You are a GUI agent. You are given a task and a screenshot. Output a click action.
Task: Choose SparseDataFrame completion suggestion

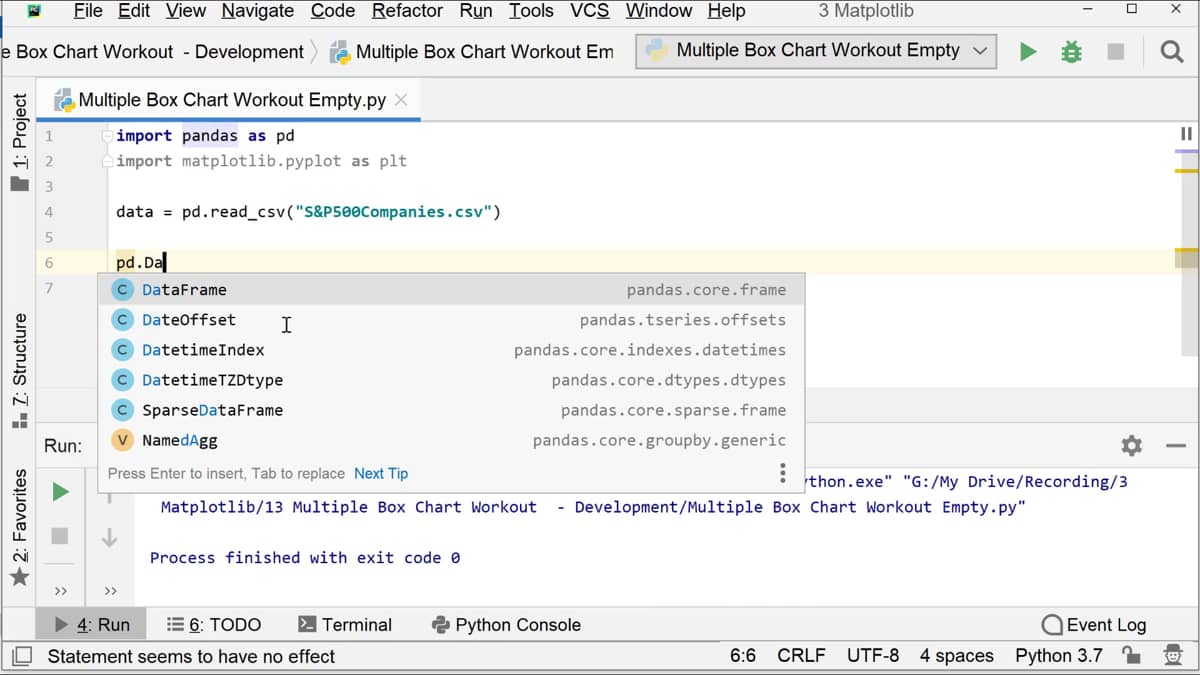pyautogui.click(x=450, y=410)
